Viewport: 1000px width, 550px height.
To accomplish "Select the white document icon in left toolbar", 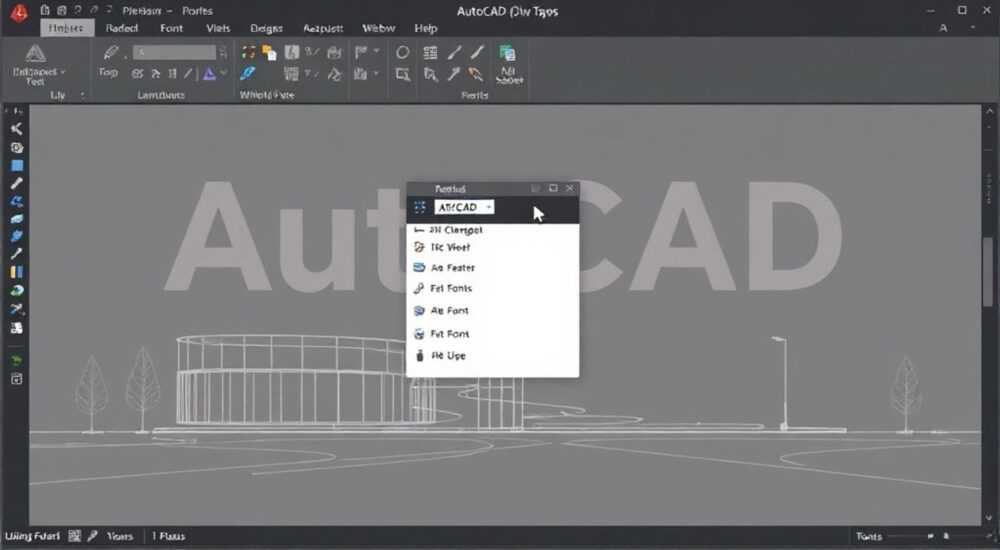I will 17,328.
